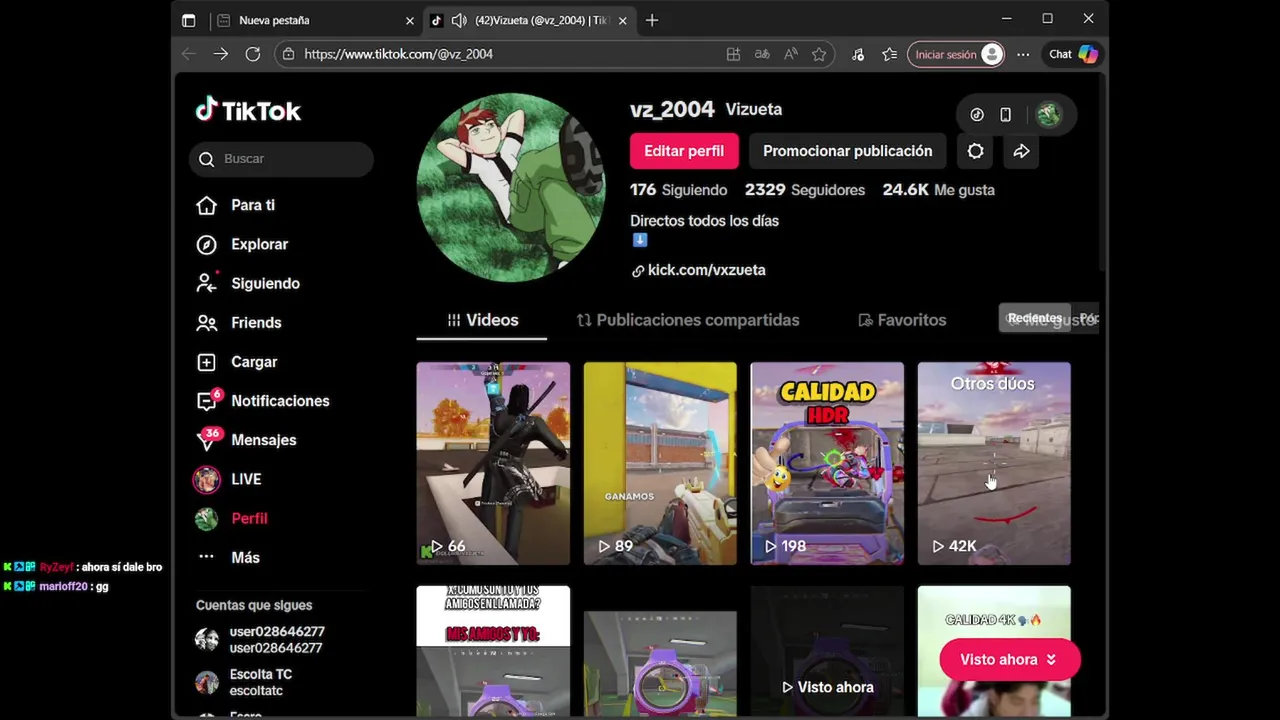Screen dimensions: 1280x720
Task: Click the TikTok logo
Action: (x=248, y=110)
